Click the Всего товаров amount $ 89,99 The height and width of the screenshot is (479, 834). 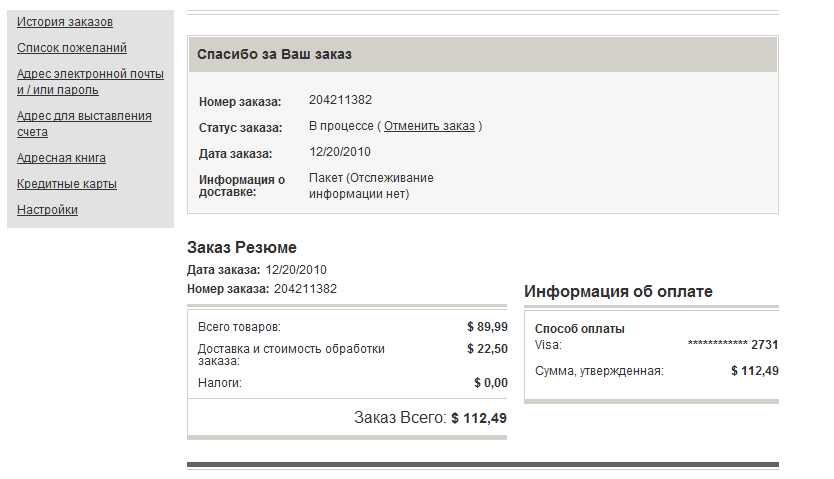click(x=487, y=327)
